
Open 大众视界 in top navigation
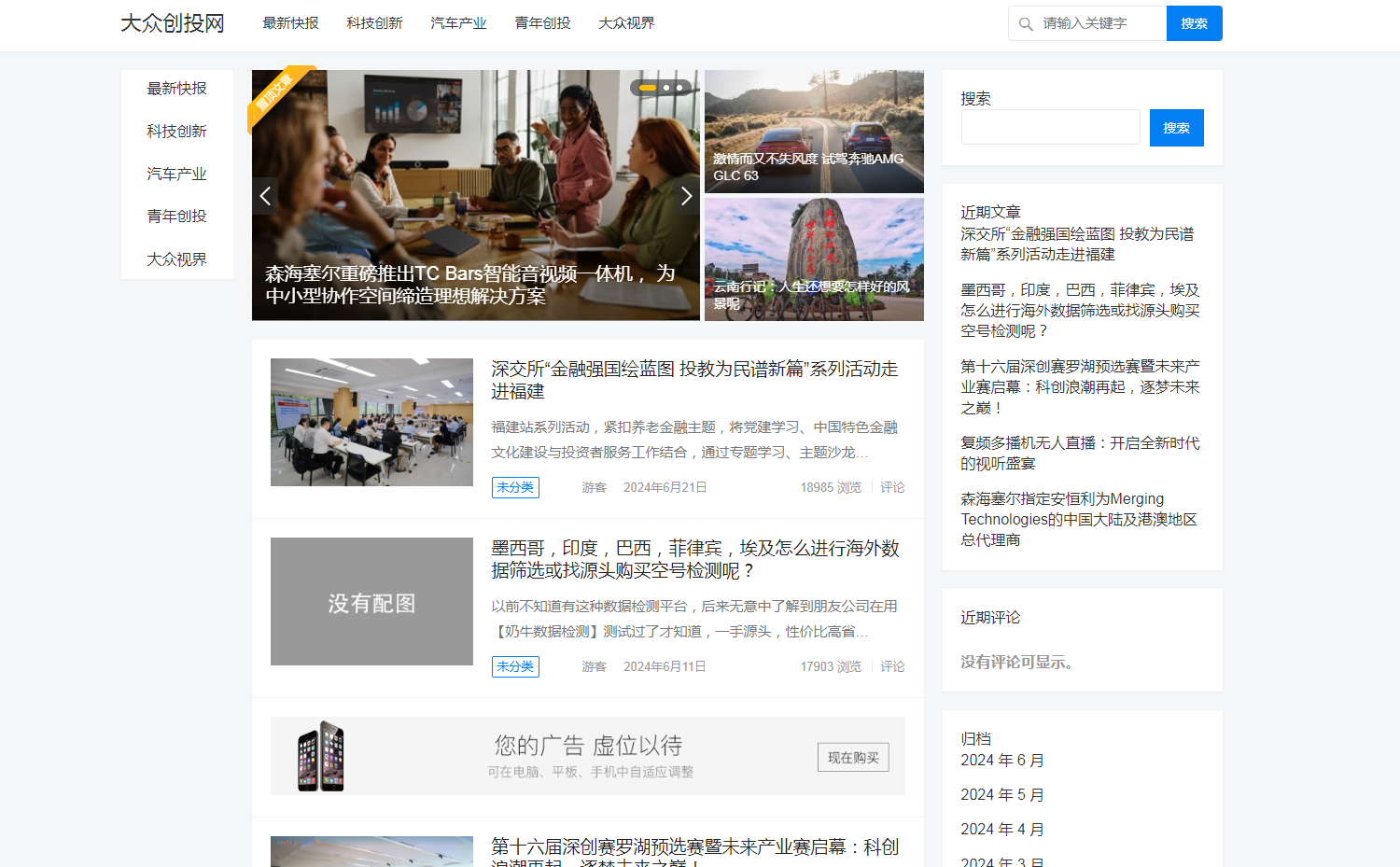tap(626, 23)
